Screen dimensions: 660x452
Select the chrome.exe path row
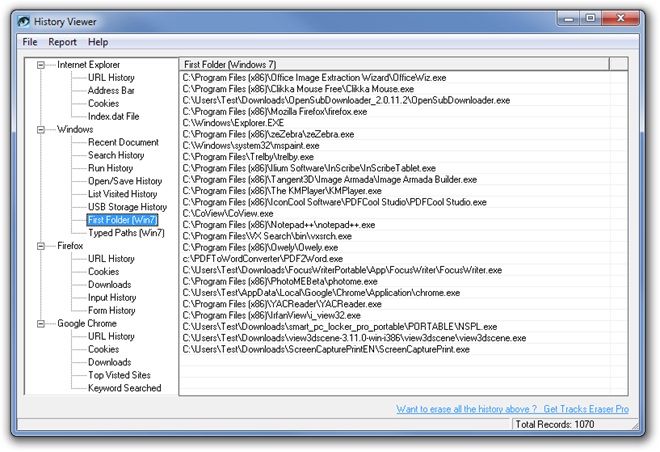[395, 293]
